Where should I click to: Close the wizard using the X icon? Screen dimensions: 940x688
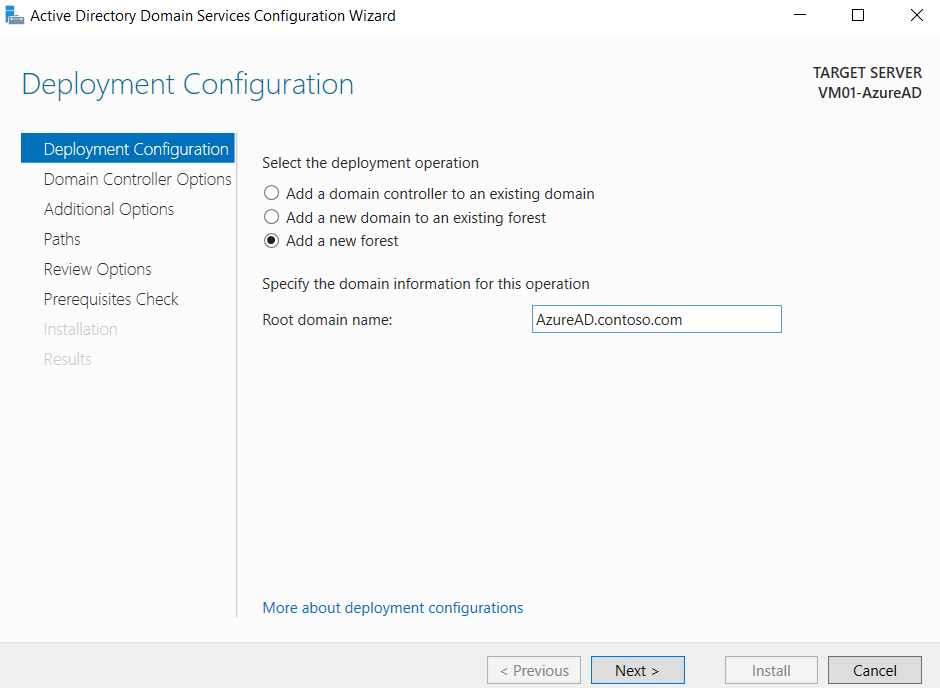click(917, 16)
